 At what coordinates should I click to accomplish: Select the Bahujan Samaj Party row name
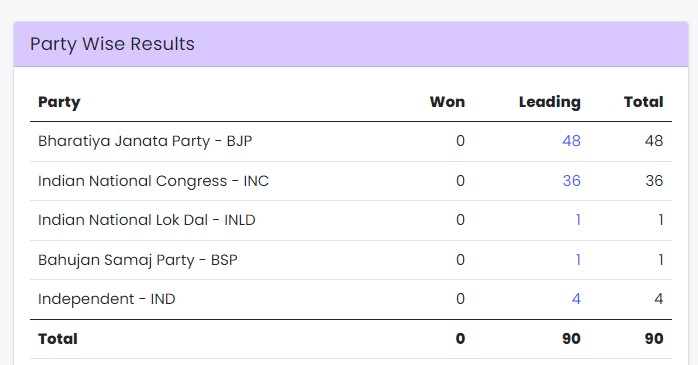pyautogui.click(x=138, y=260)
